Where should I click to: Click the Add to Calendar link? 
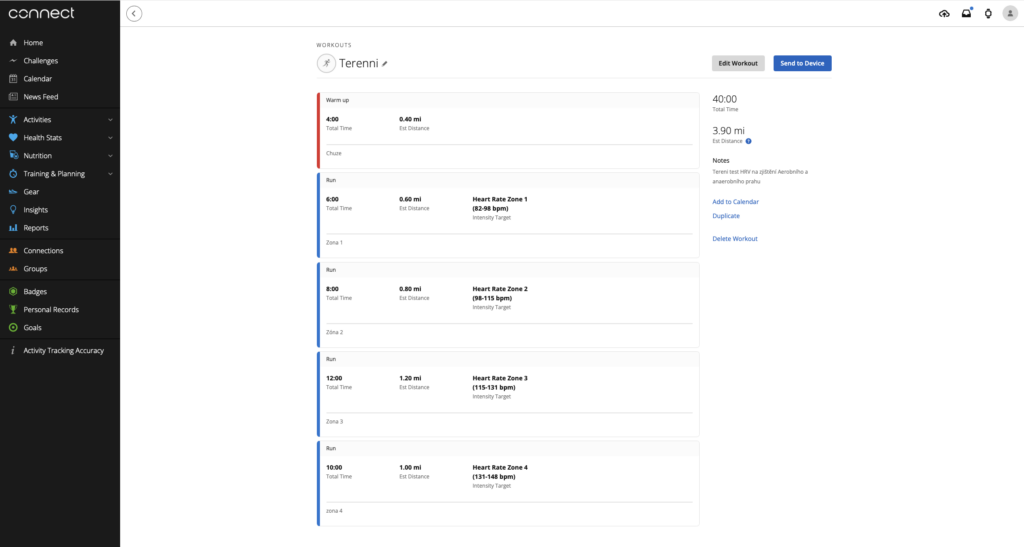735,202
